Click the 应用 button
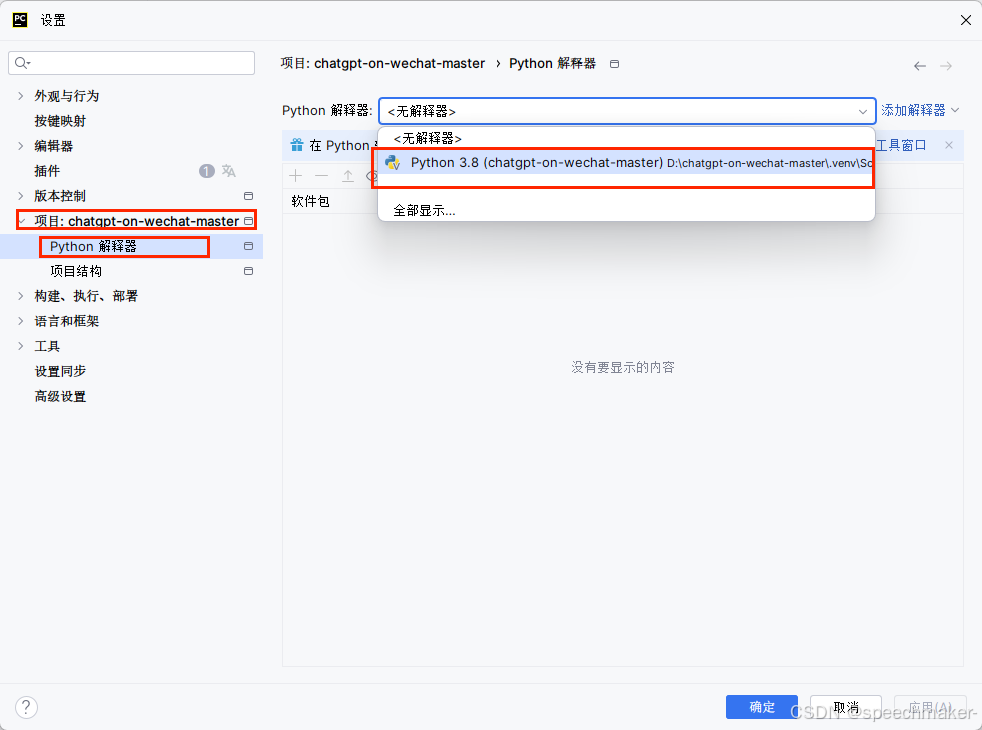This screenshot has width=982, height=730. coord(929,707)
